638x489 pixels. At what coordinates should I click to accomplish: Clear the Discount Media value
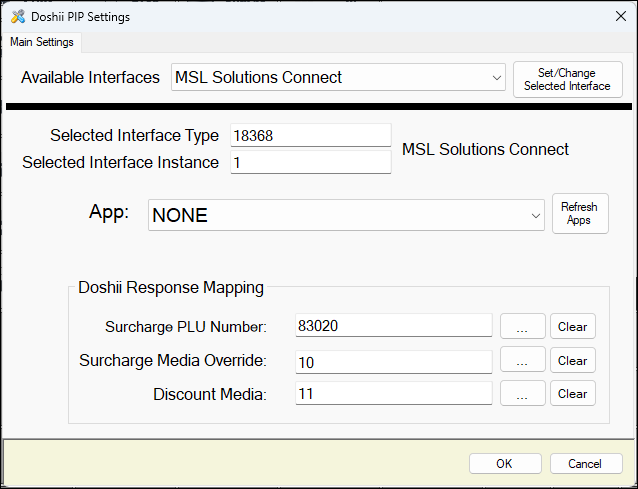click(x=572, y=393)
